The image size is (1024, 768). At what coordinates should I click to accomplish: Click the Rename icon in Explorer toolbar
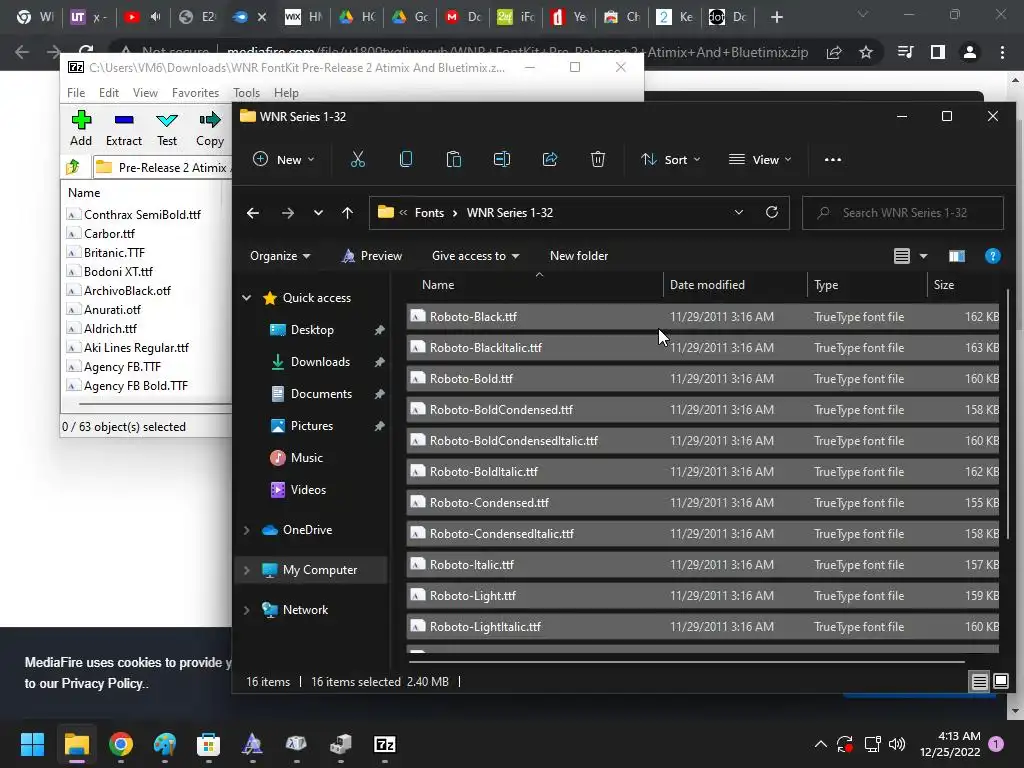(502, 159)
